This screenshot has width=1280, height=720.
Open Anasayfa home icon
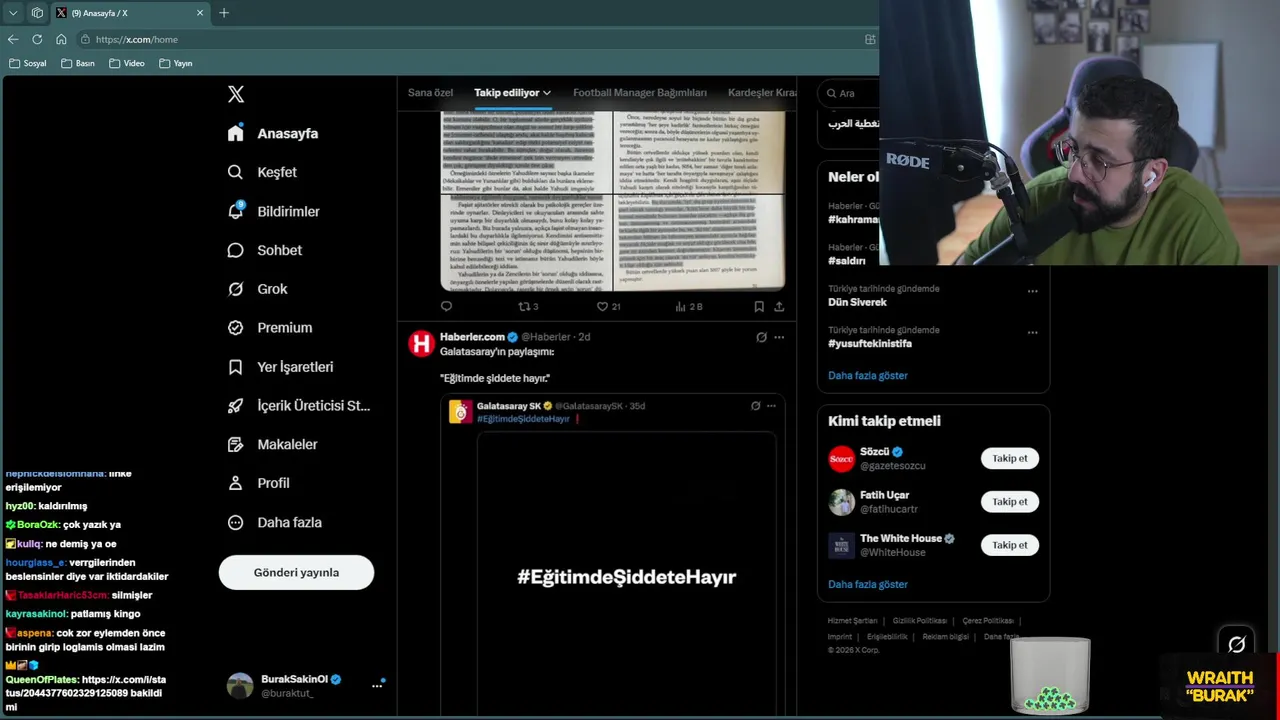(236, 133)
